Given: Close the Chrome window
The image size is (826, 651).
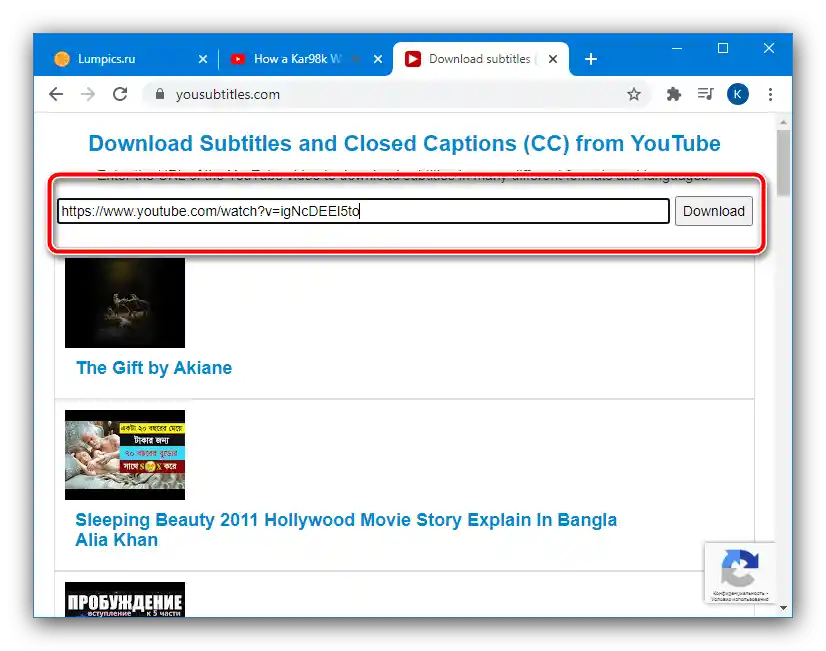Looking at the screenshot, I should coord(769,48).
